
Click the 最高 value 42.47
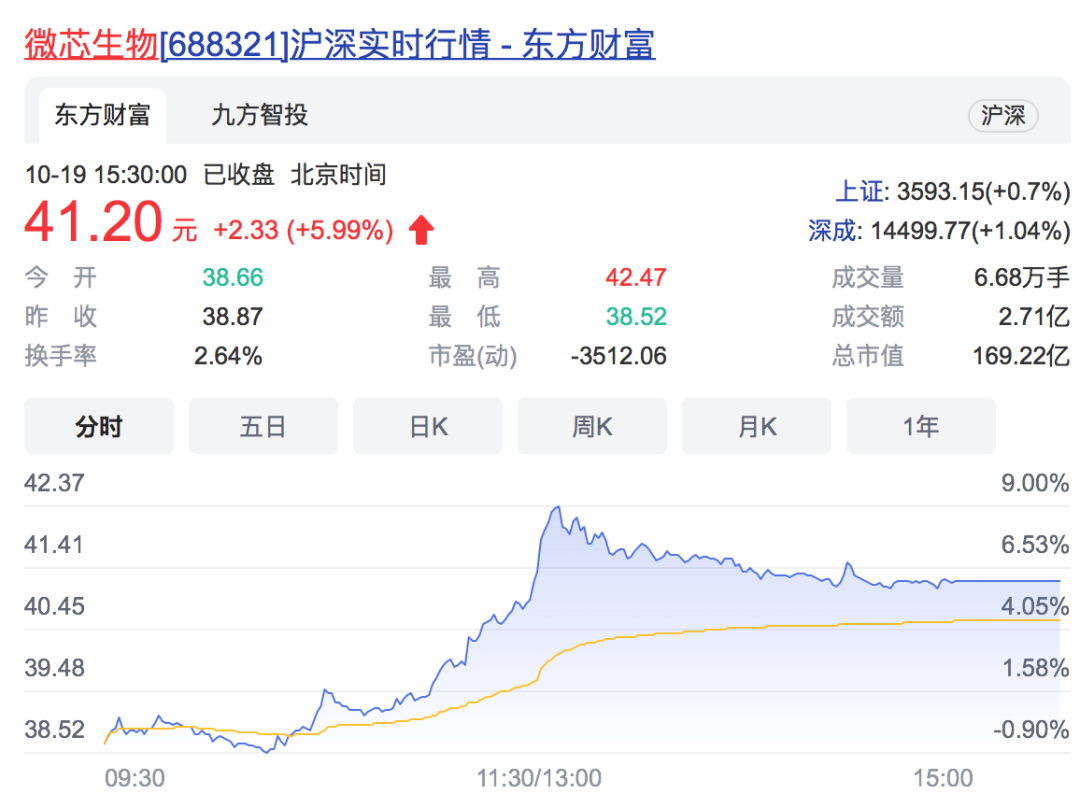[x=636, y=278]
